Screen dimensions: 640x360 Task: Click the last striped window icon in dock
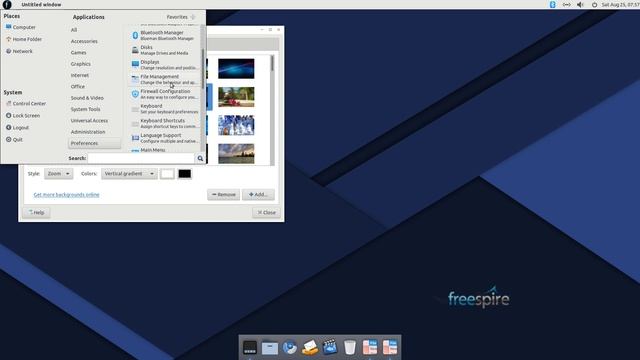click(x=390, y=347)
